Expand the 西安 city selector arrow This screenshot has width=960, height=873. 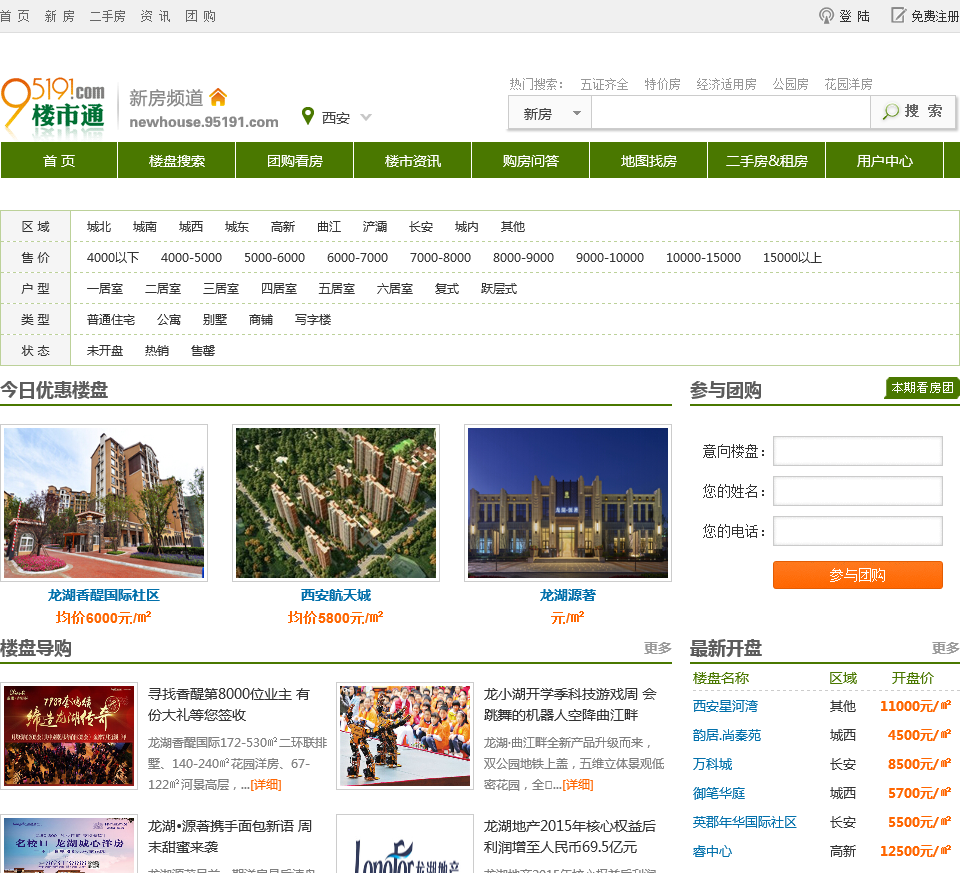[366, 117]
